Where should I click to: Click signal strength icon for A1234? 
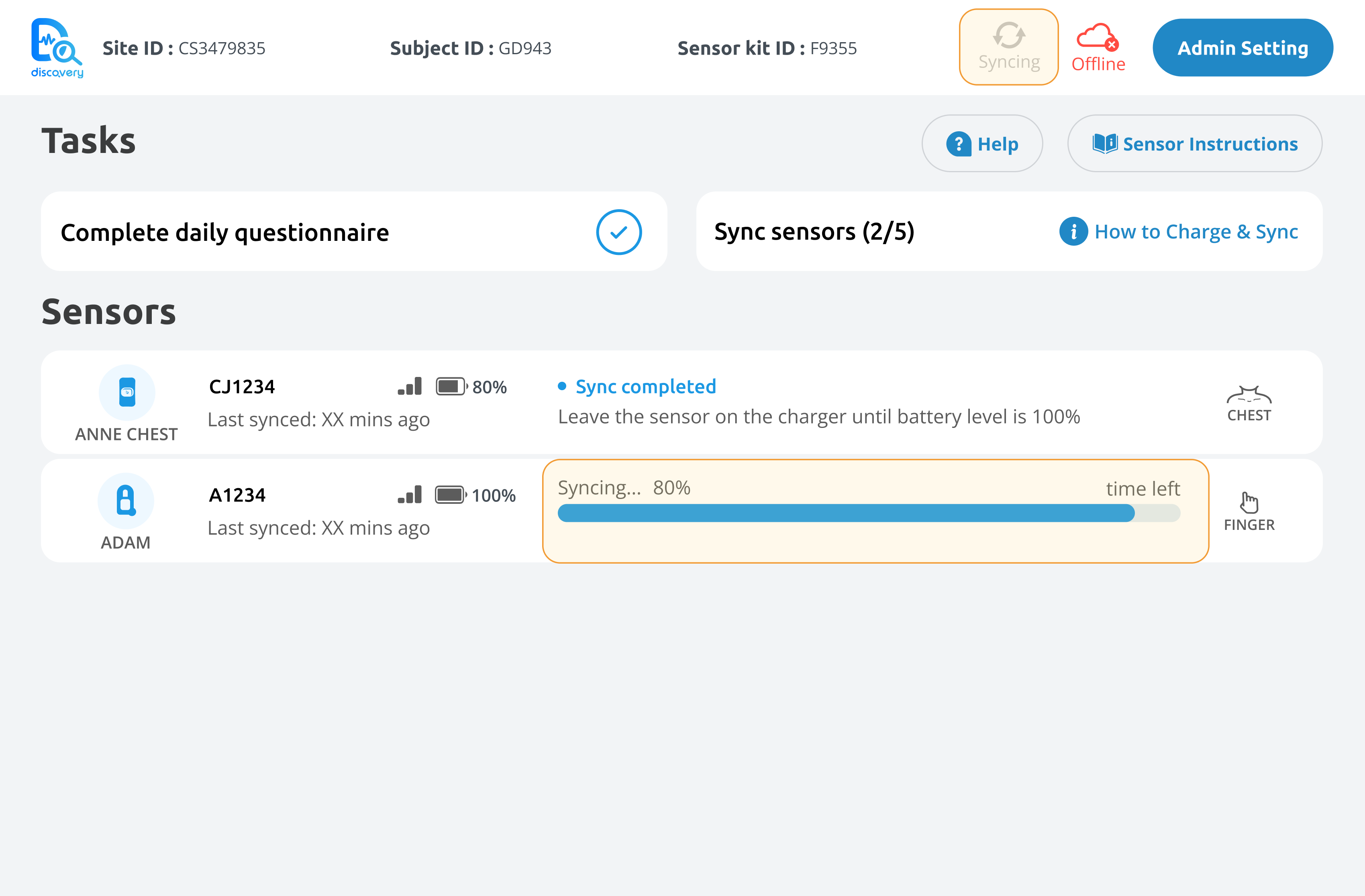tap(410, 495)
